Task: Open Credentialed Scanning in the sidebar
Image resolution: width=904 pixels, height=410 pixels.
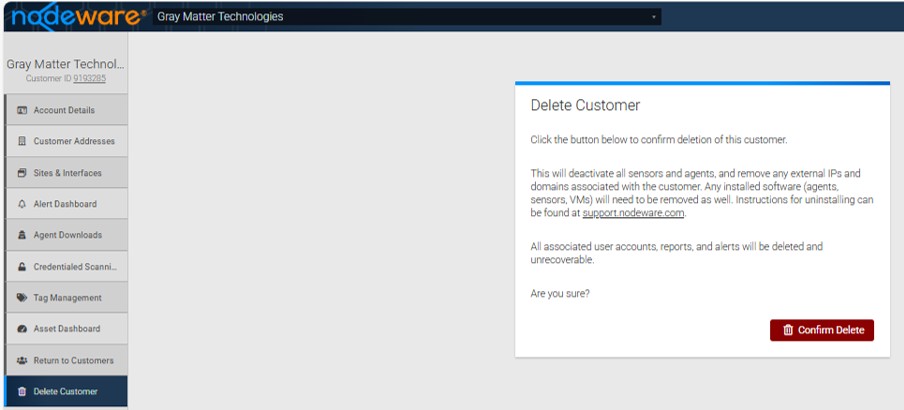Action: point(66,266)
